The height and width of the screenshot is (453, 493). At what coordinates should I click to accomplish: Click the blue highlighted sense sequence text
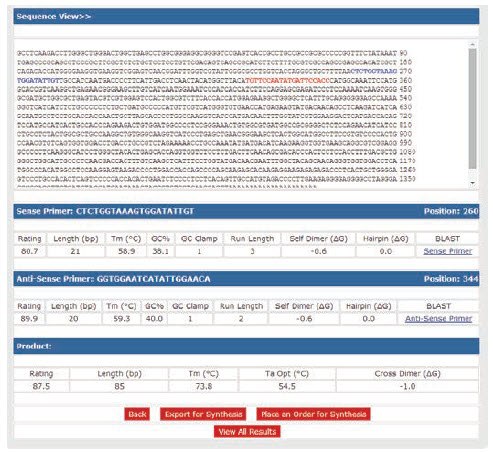pos(374,71)
